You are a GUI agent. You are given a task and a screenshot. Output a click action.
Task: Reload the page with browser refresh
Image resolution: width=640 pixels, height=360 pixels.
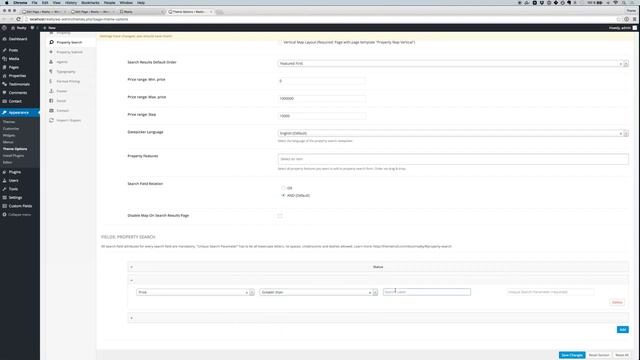18,19
